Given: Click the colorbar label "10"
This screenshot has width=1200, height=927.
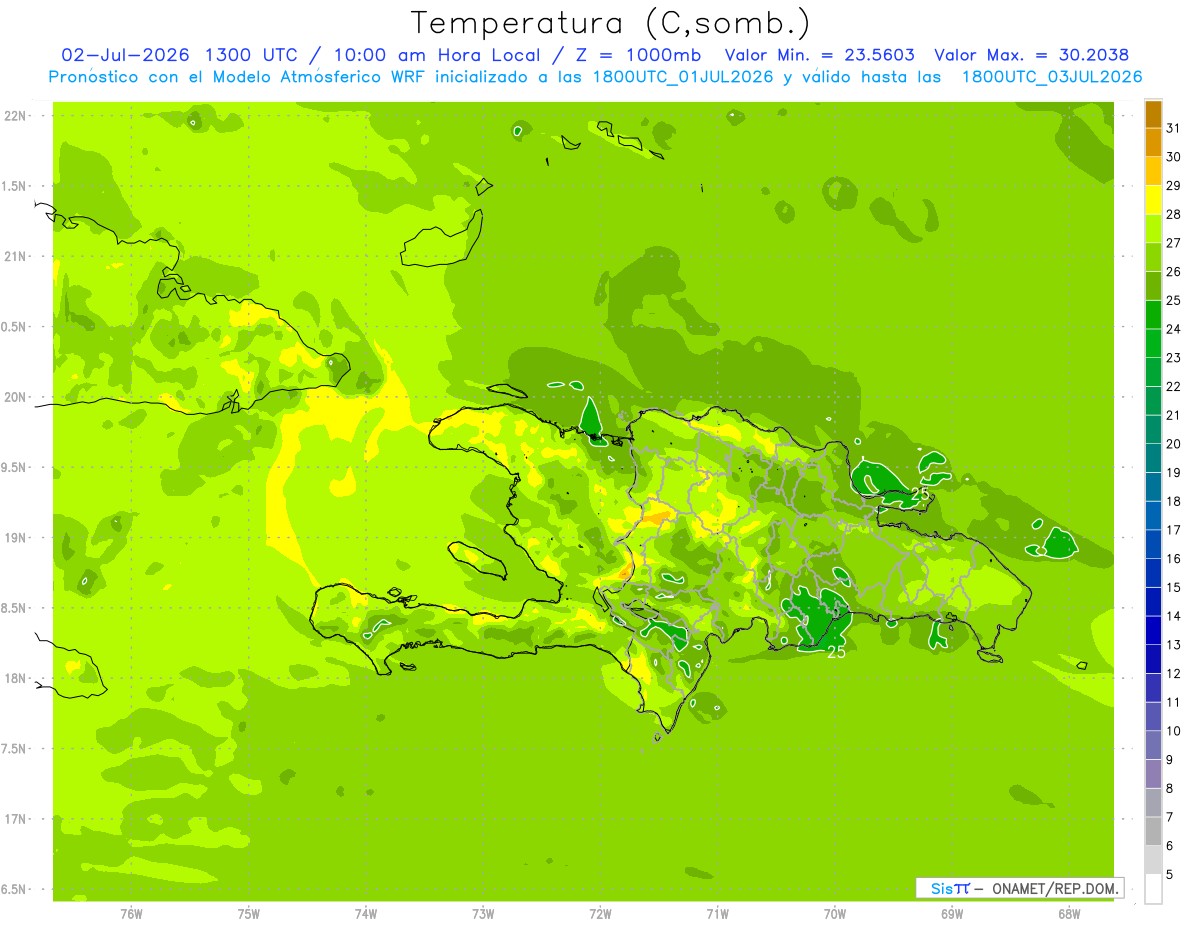Looking at the screenshot, I should 1174,731.
